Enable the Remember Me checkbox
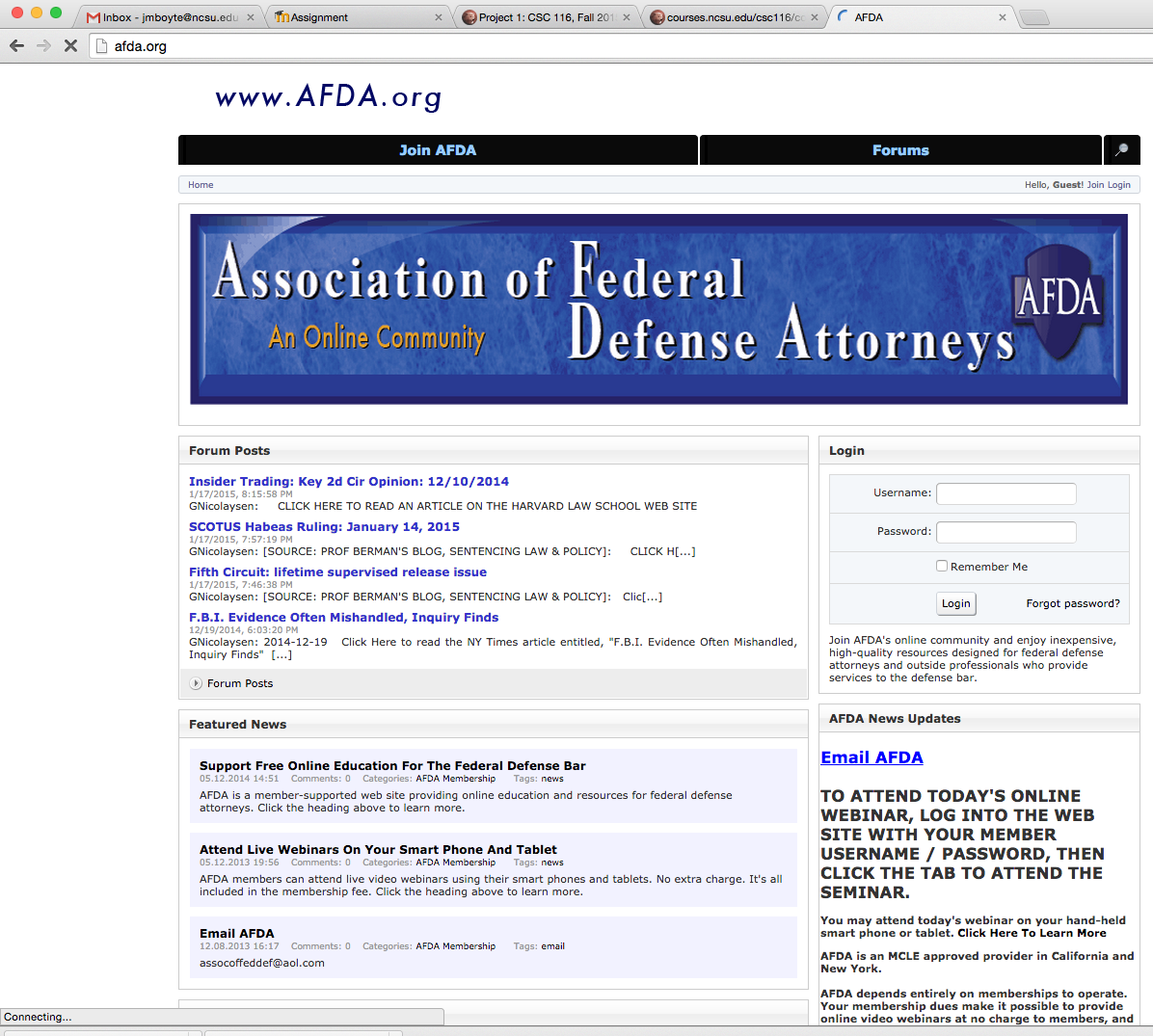The width and height of the screenshot is (1153, 1036). coord(942,566)
